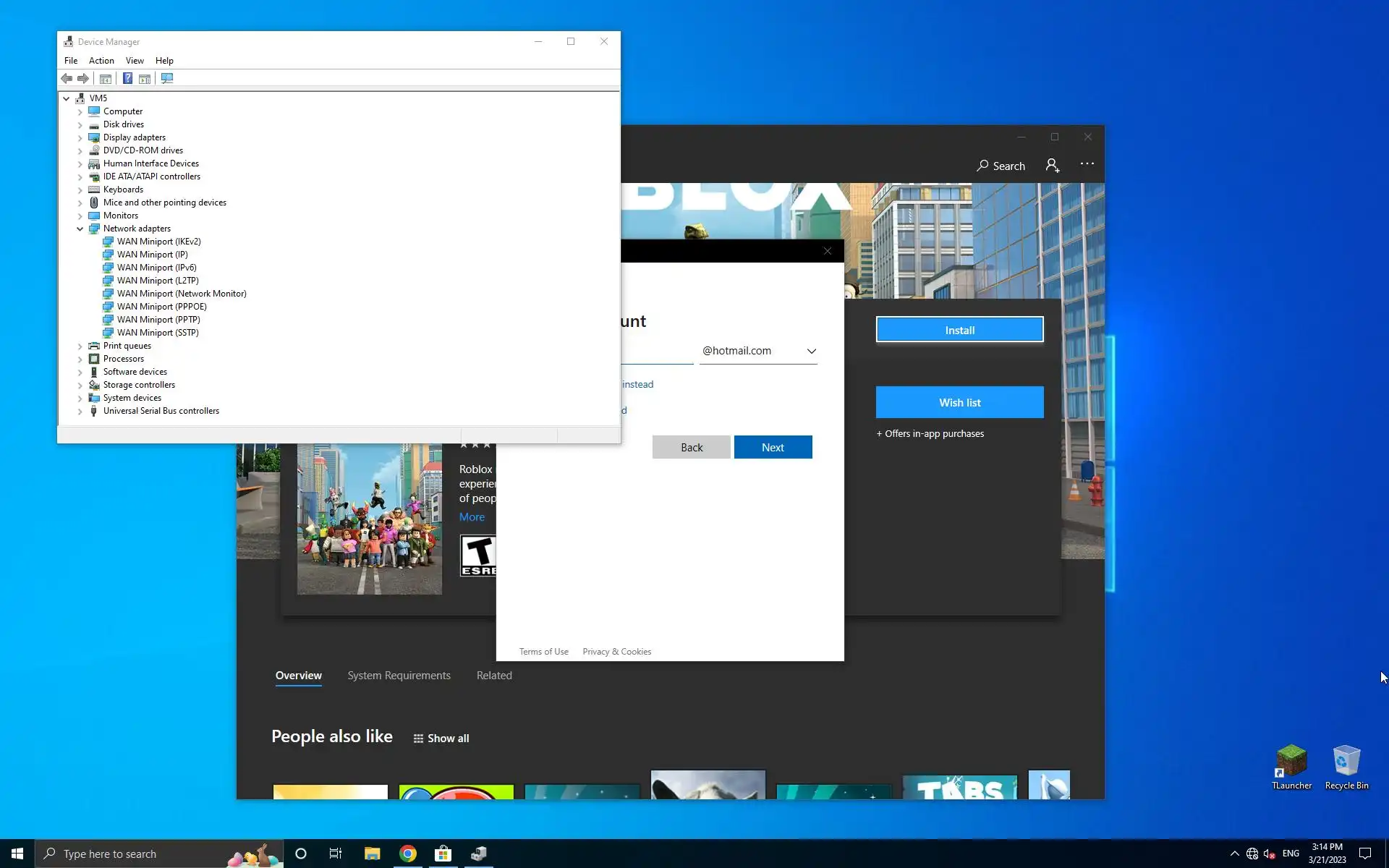1389x868 pixels.
Task: Expand the Display adapters tree node
Action: coord(80,137)
